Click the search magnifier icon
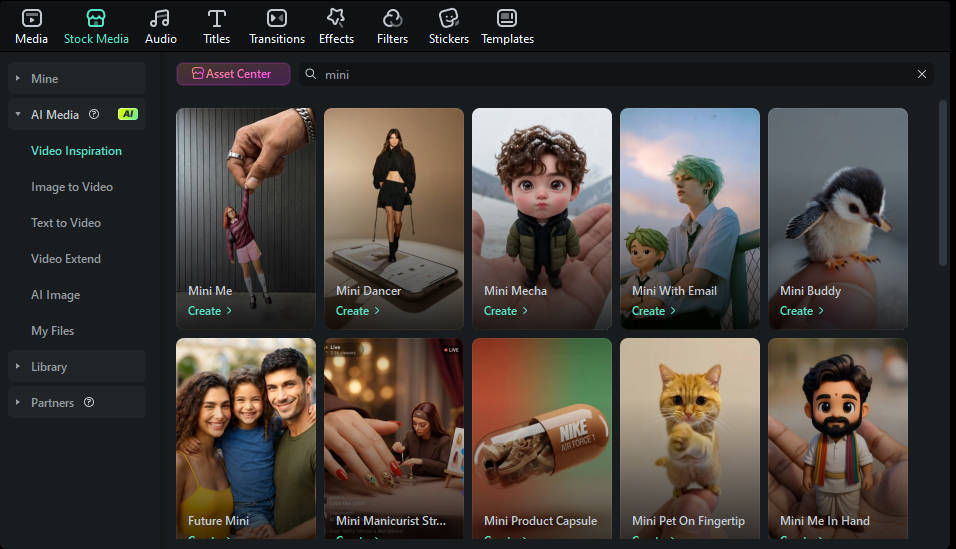 (311, 74)
